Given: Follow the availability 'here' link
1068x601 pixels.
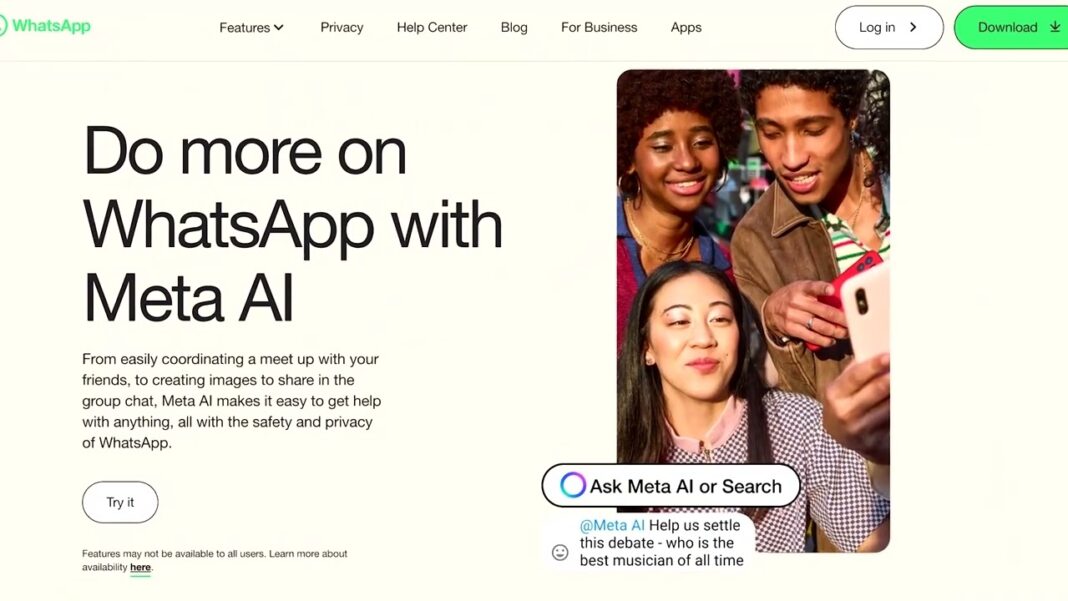Looking at the screenshot, I should (140, 567).
